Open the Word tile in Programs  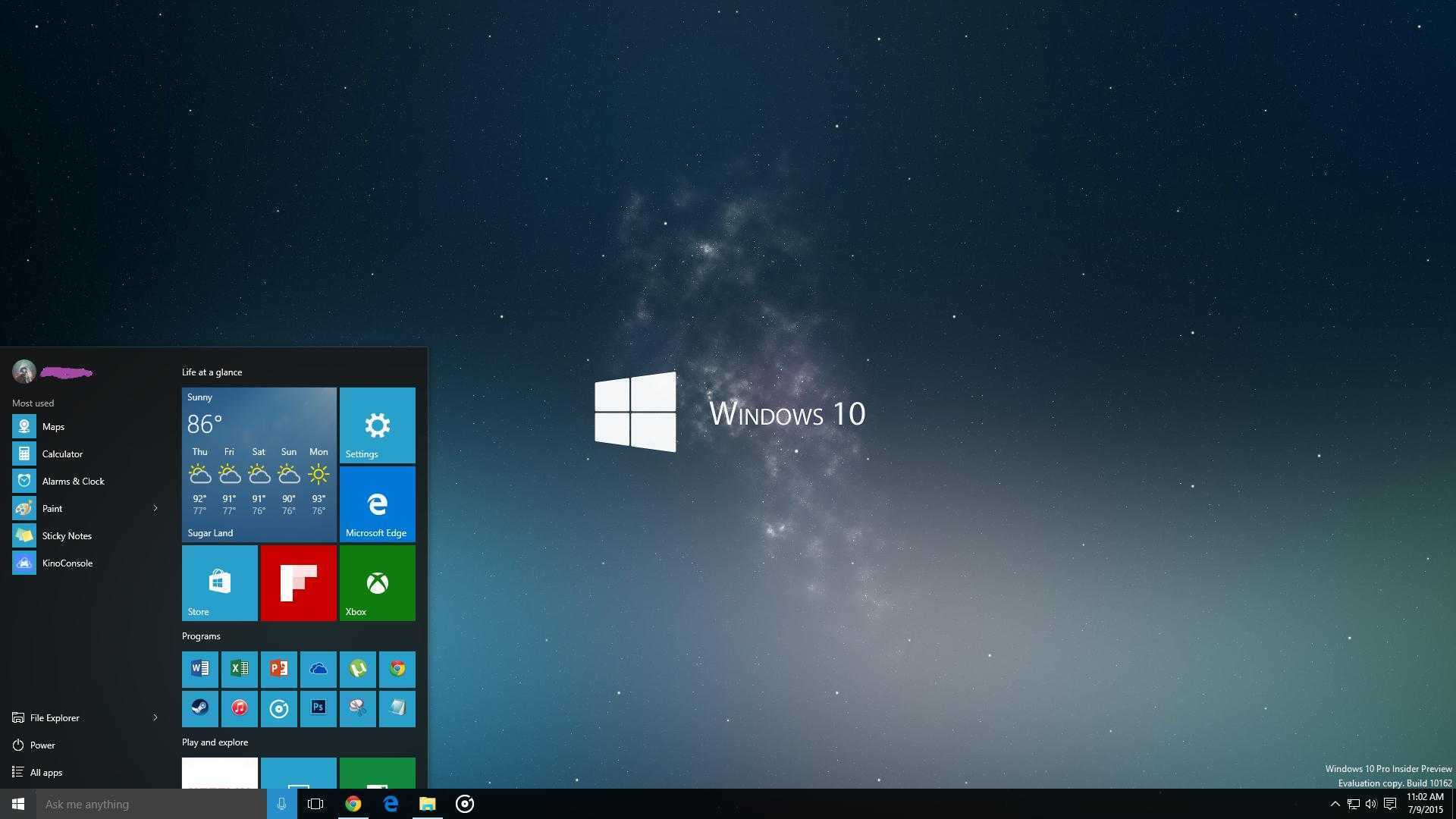(200, 669)
